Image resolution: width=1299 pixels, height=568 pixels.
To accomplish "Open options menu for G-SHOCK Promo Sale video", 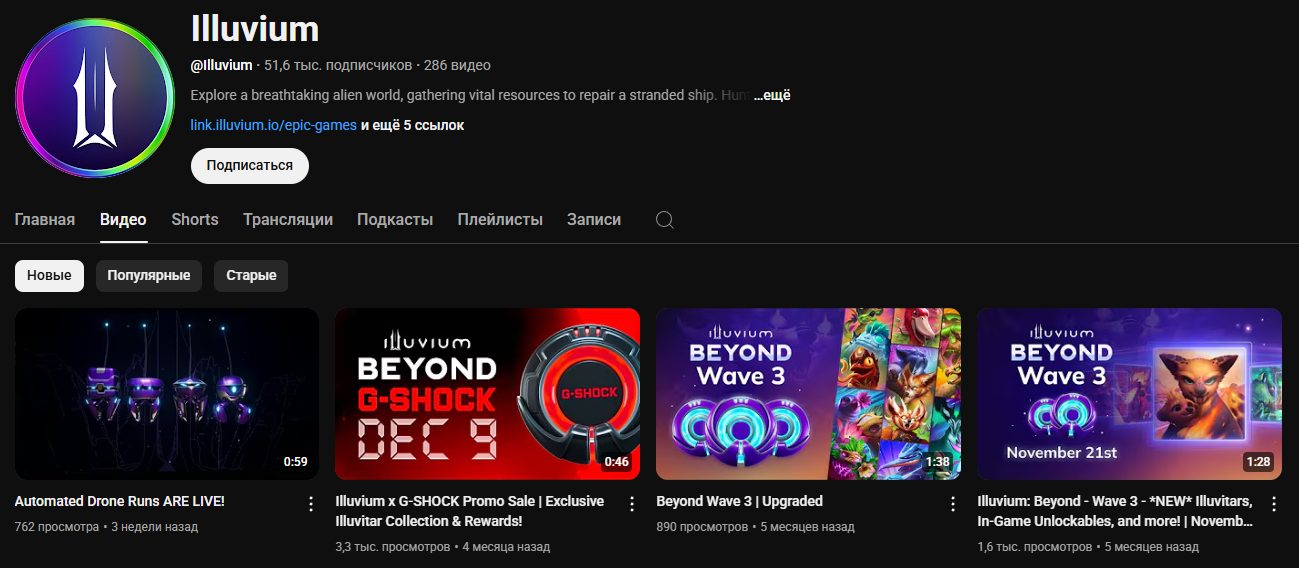I will (631, 504).
